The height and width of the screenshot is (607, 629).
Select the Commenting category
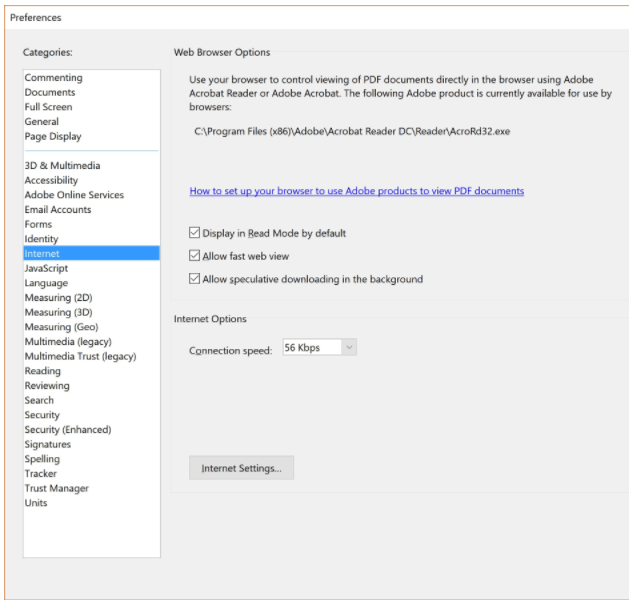[53, 77]
